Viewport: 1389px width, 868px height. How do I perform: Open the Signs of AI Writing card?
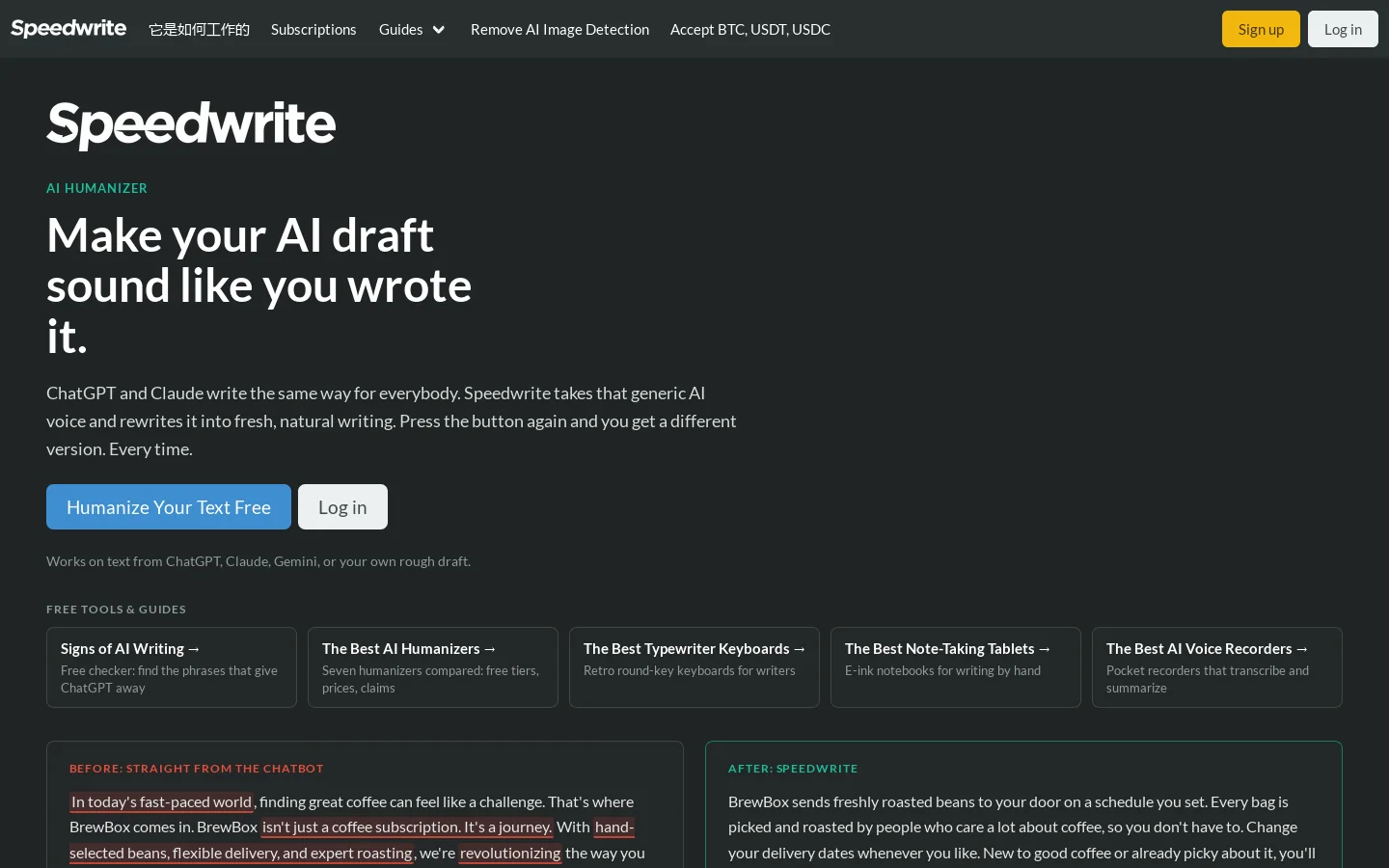pyautogui.click(x=172, y=667)
